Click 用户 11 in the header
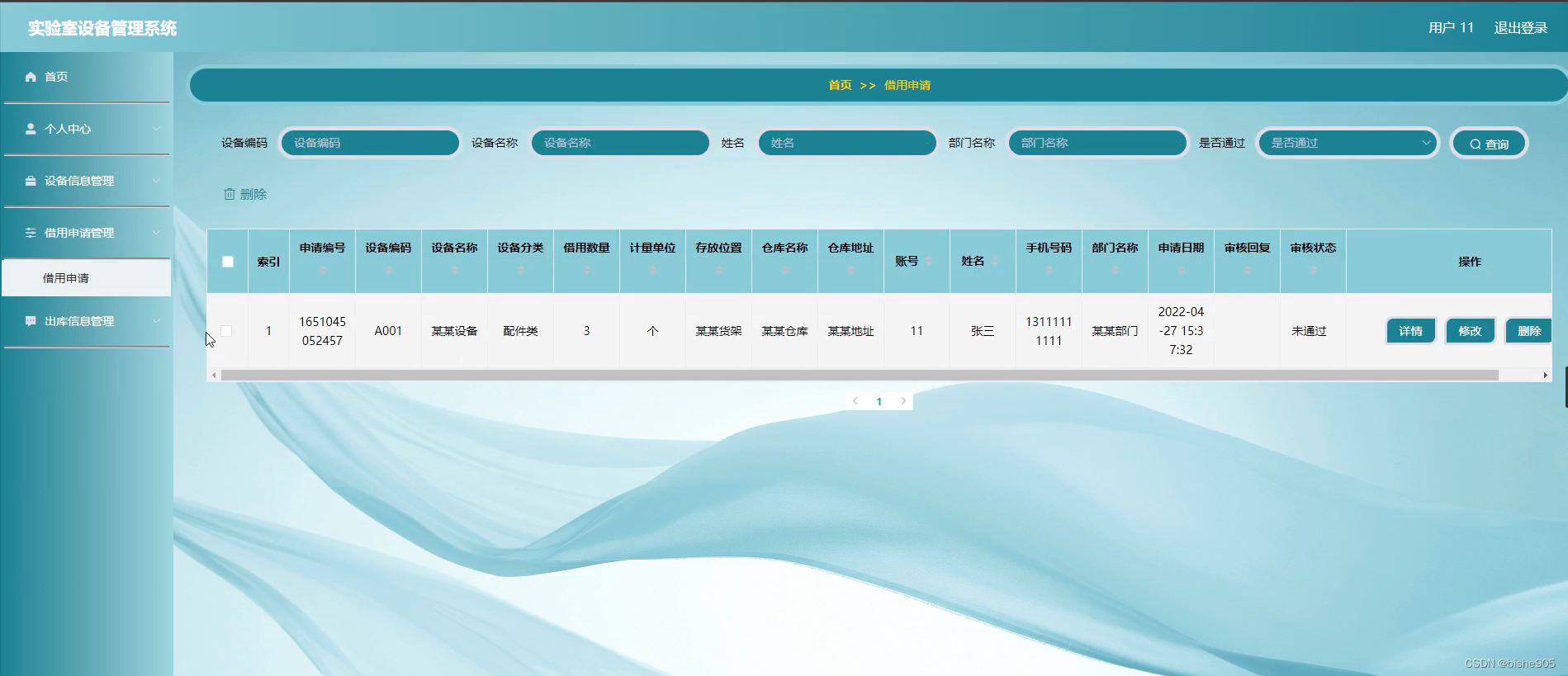Image resolution: width=1568 pixels, height=676 pixels. 1451,28
